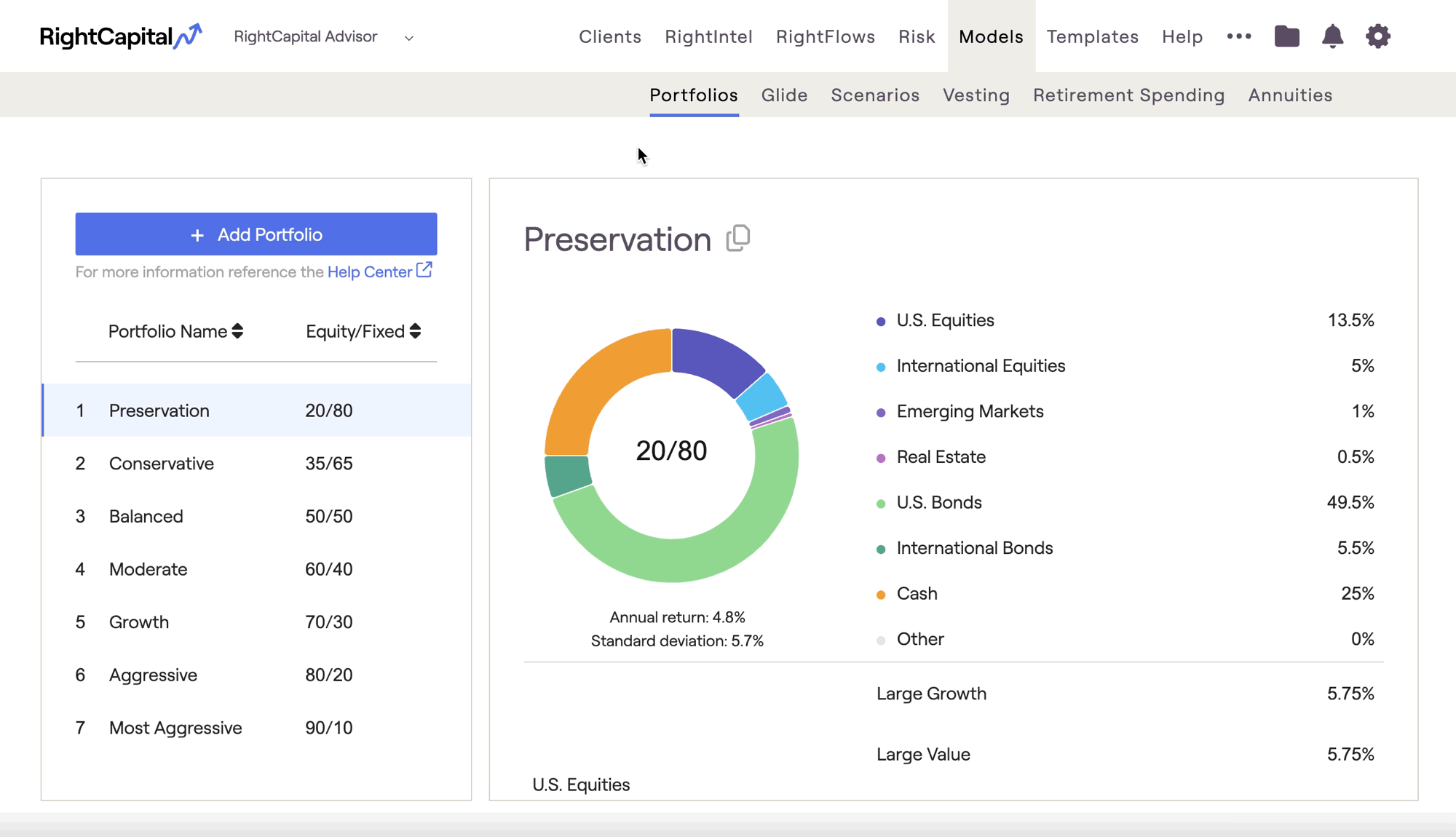
Task: Select the Most Aggressive portfolio row
Action: [x=256, y=728]
